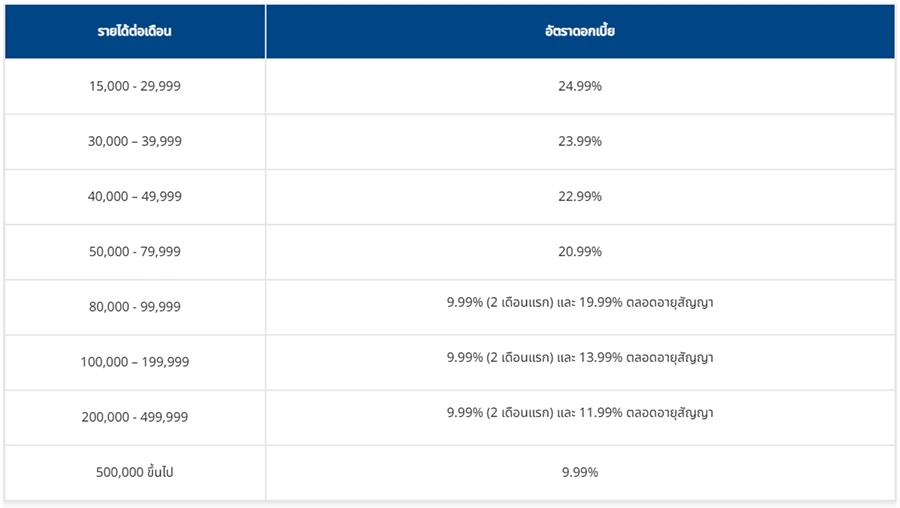This screenshot has height=508, width=900.
Task: Select the 100,000 – 199,999 income cell
Action: pyautogui.click(x=135, y=362)
